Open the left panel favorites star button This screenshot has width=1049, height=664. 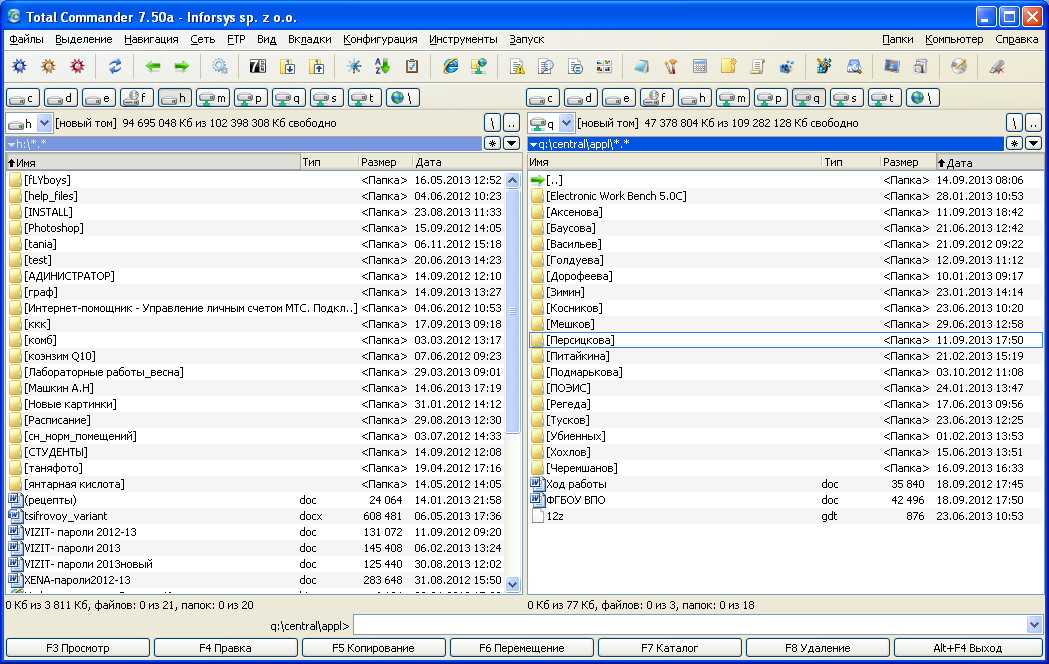click(492, 143)
